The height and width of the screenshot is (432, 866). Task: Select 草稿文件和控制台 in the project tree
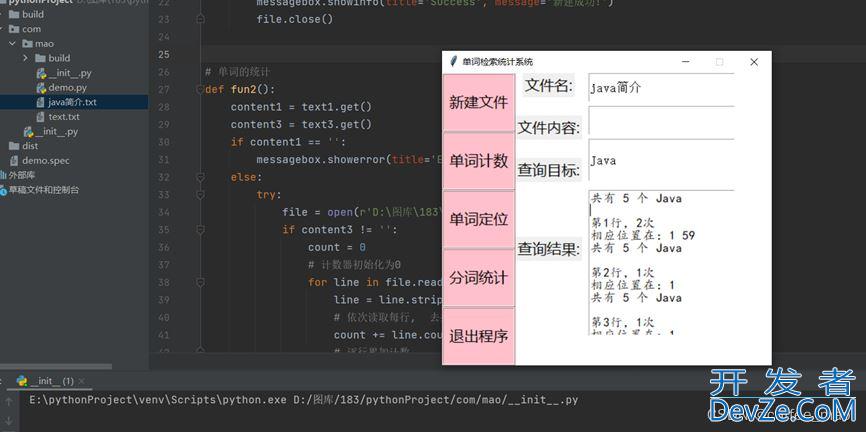44,189
